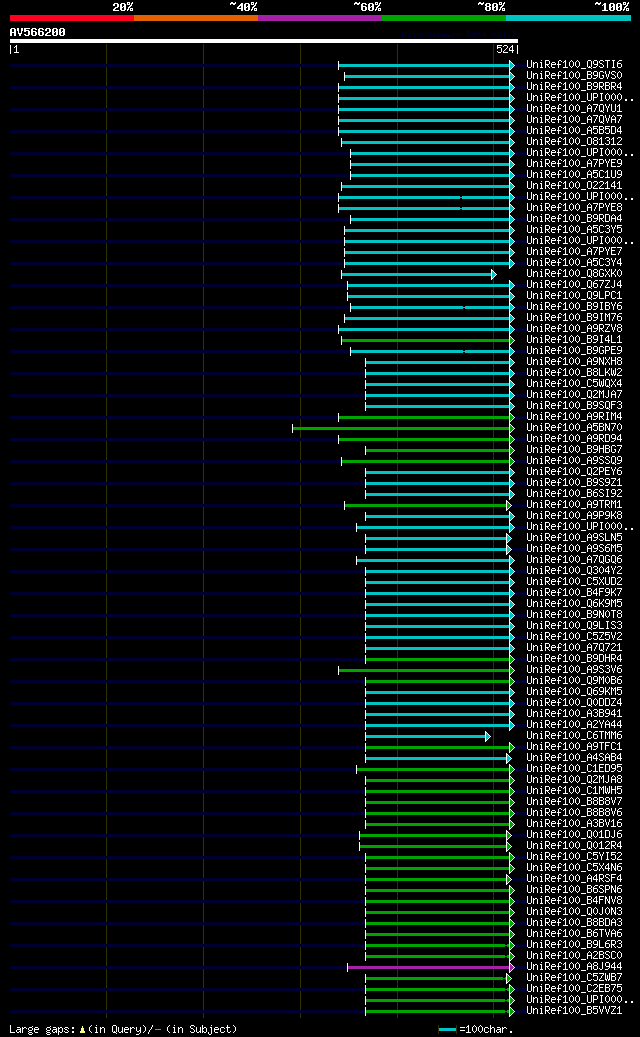
Task: Select the UniRef100_Q67ZJ4 label
Action: point(574,284)
